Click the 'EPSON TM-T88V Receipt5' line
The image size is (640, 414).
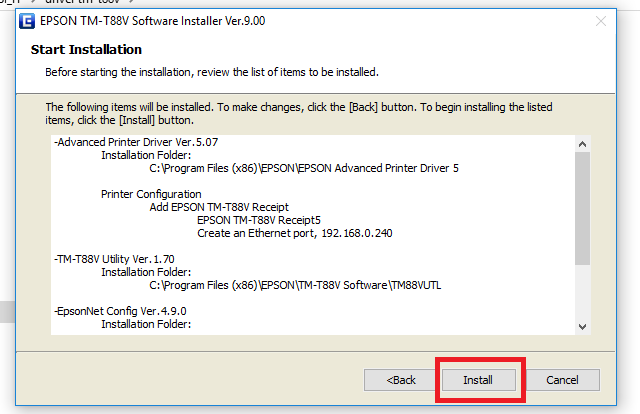coord(259,220)
